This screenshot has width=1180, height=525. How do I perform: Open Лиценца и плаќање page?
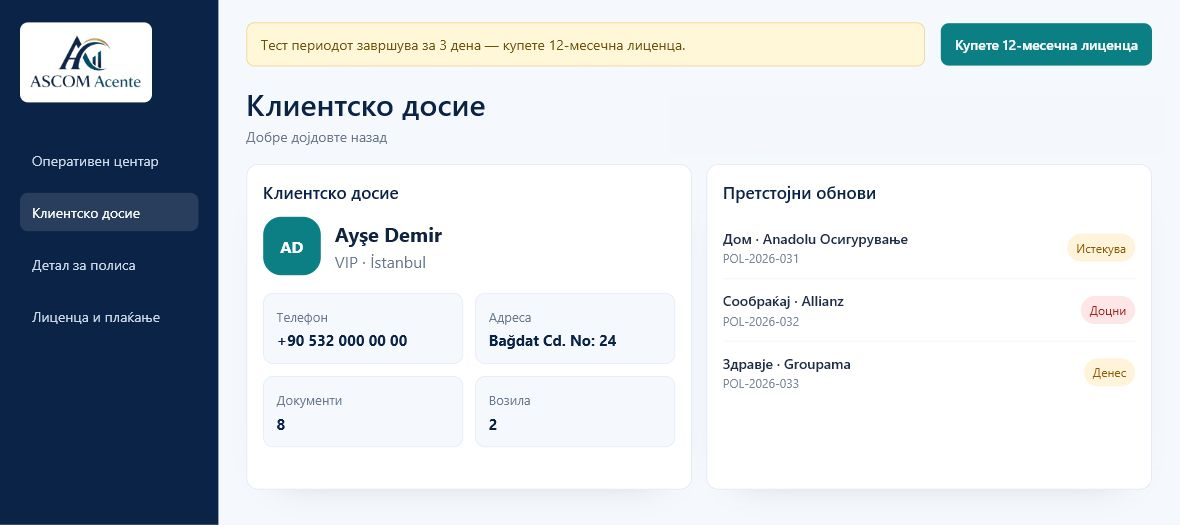(x=109, y=317)
